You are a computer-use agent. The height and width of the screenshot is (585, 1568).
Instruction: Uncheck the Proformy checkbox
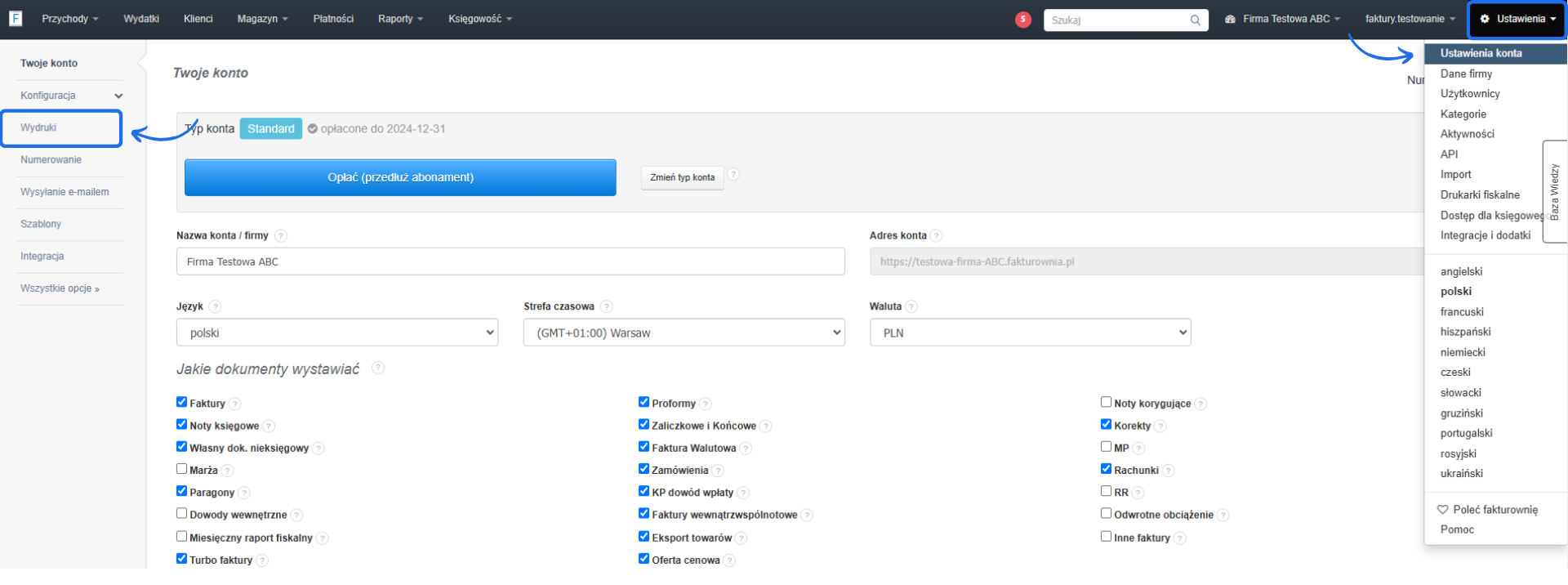point(644,402)
